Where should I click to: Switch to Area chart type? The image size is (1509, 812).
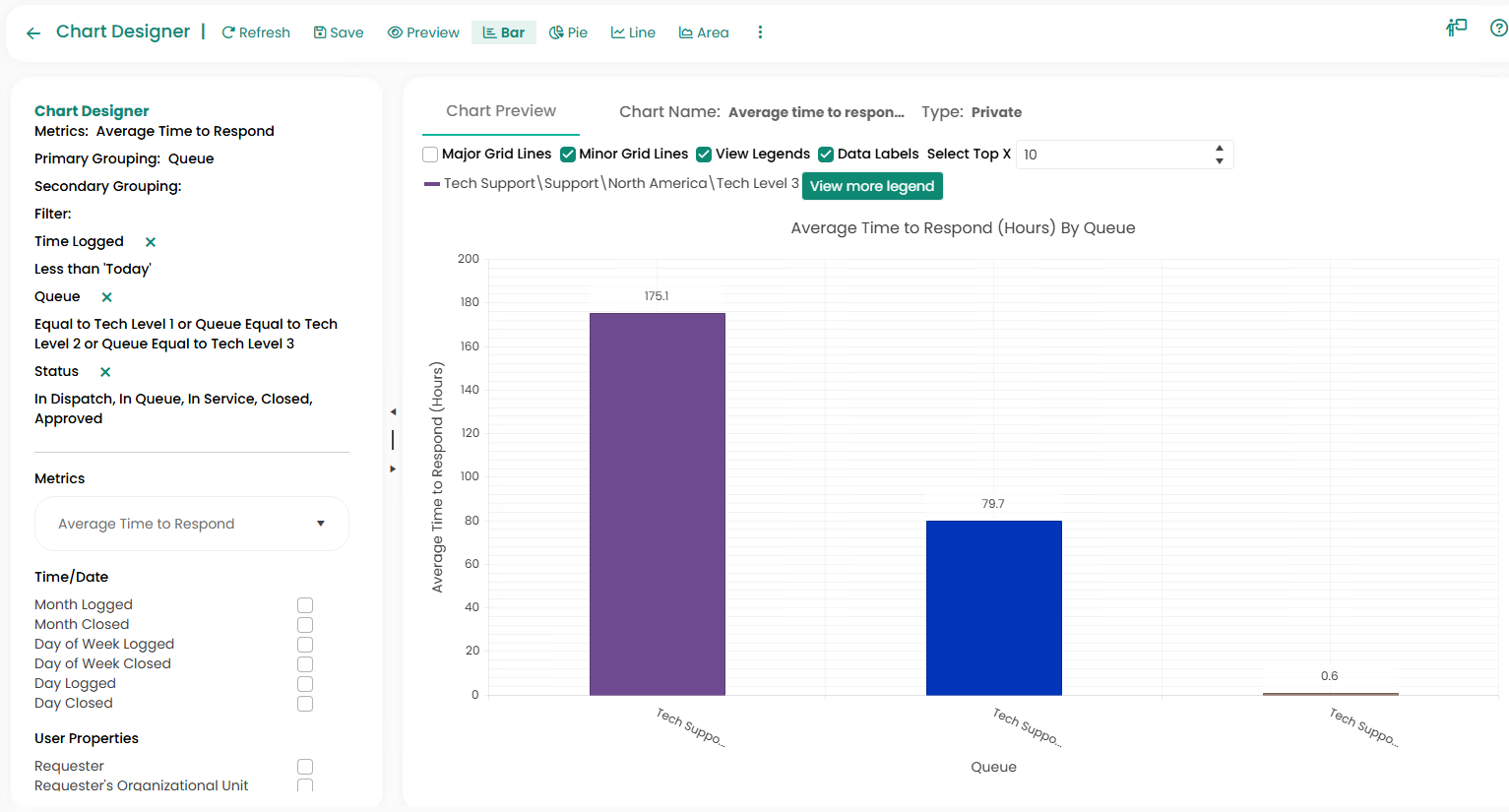pos(704,32)
